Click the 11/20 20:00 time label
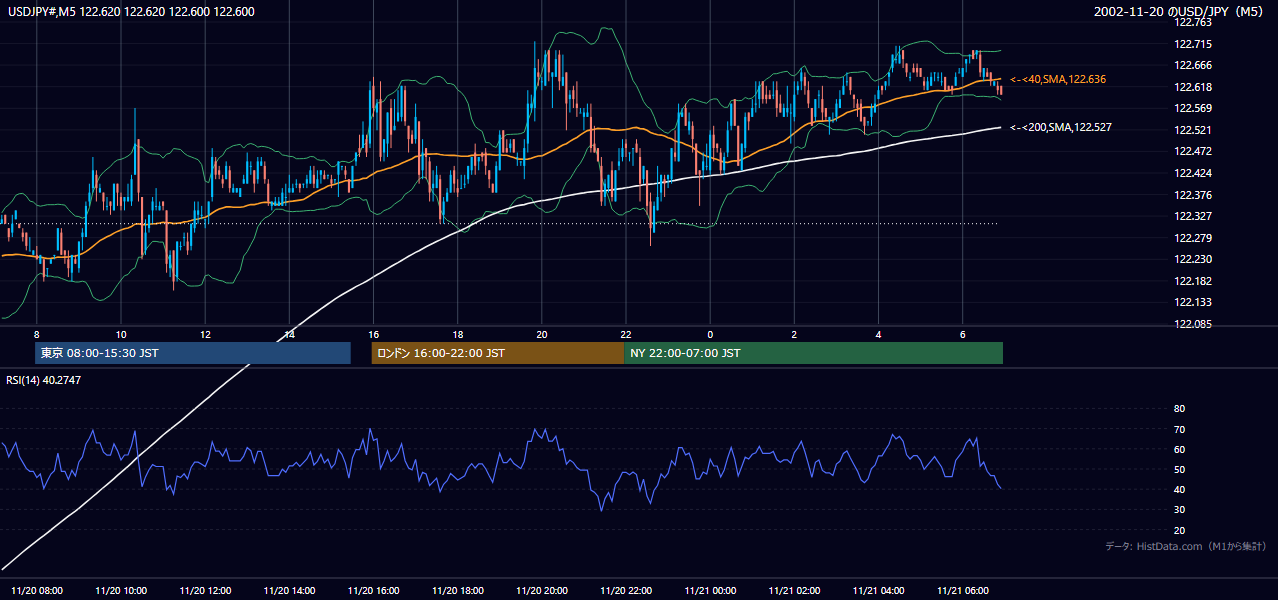Viewport: 1278px width, 600px height. (542, 590)
